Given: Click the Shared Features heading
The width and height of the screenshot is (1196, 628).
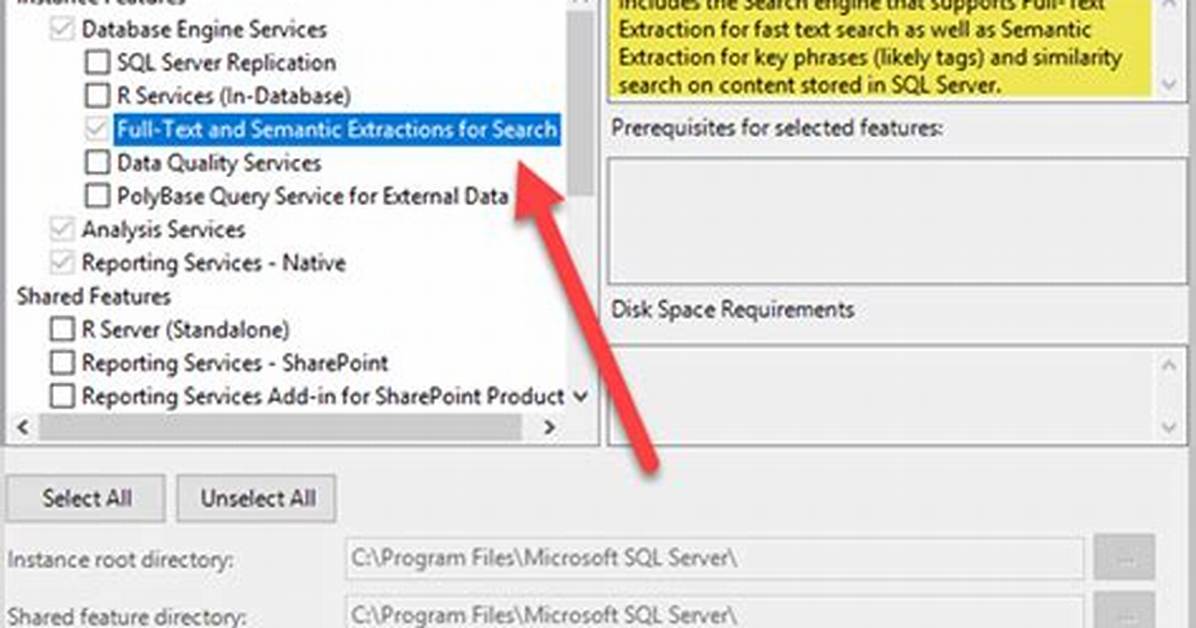Looking at the screenshot, I should point(94,296).
